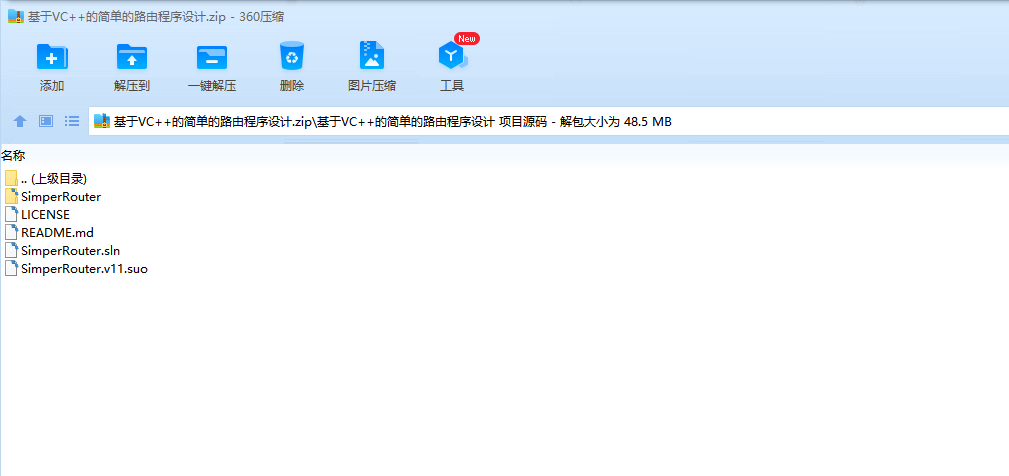Click the parent directory folder icon
1009x476 pixels.
pyautogui.click(x=11, y=178)
